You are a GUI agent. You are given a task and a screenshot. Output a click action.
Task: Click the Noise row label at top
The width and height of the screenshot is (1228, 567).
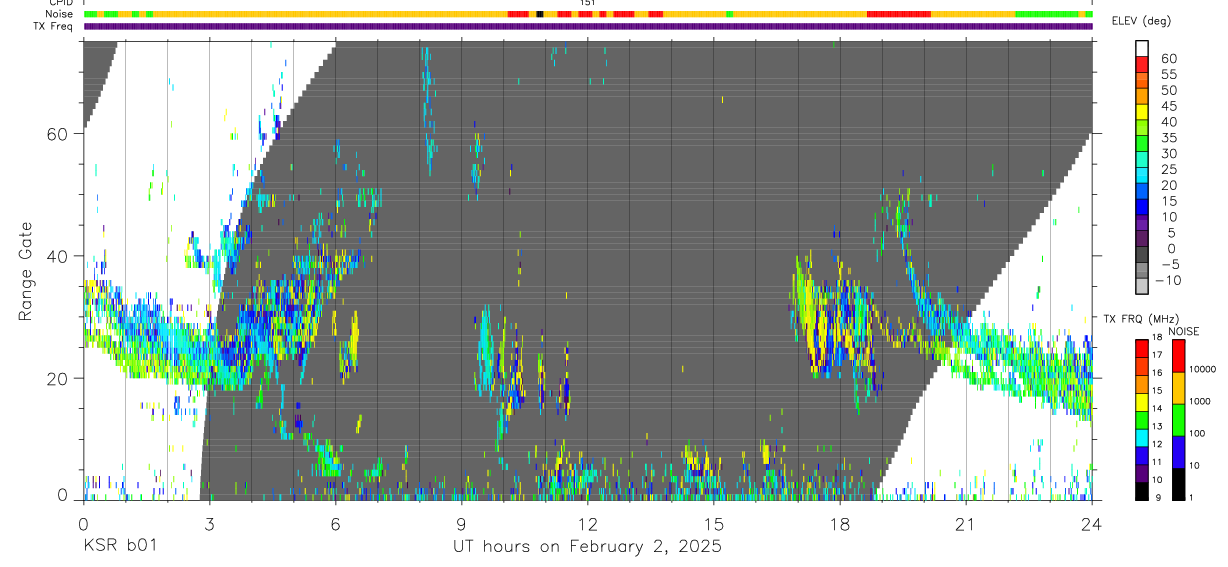click(x=59, y=14)
